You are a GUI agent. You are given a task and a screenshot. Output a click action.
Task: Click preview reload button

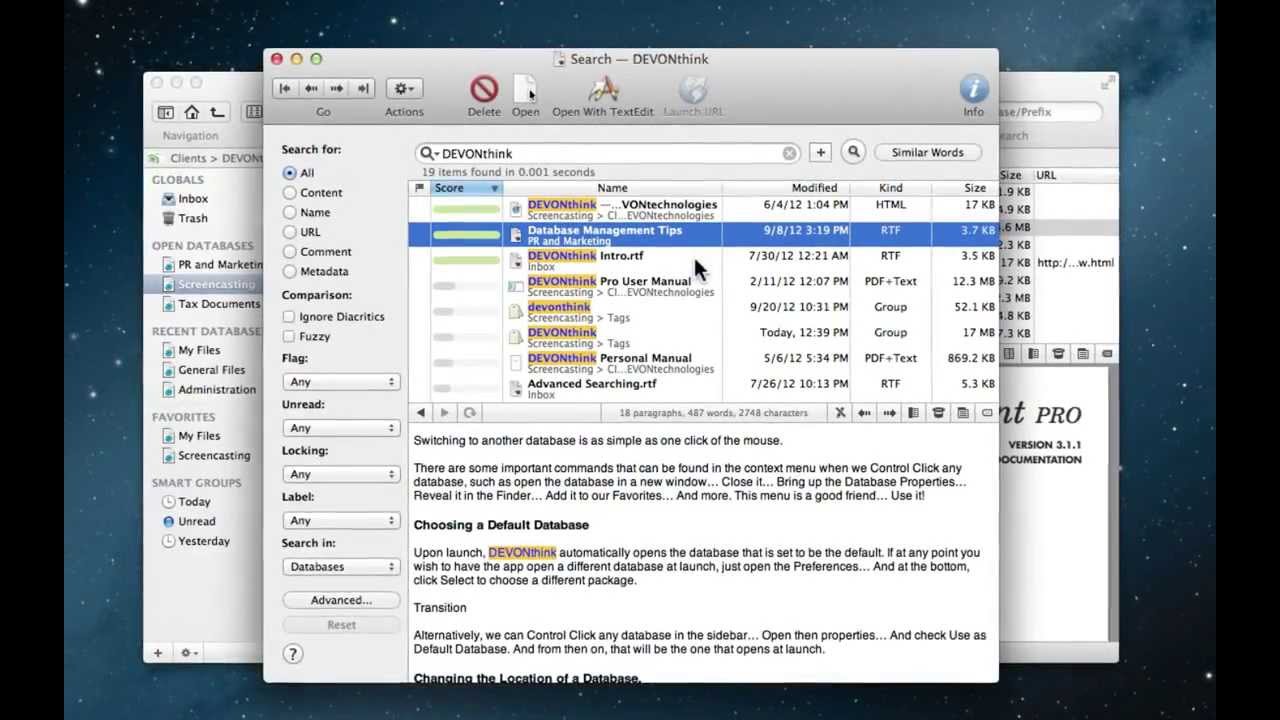(469, 413)
